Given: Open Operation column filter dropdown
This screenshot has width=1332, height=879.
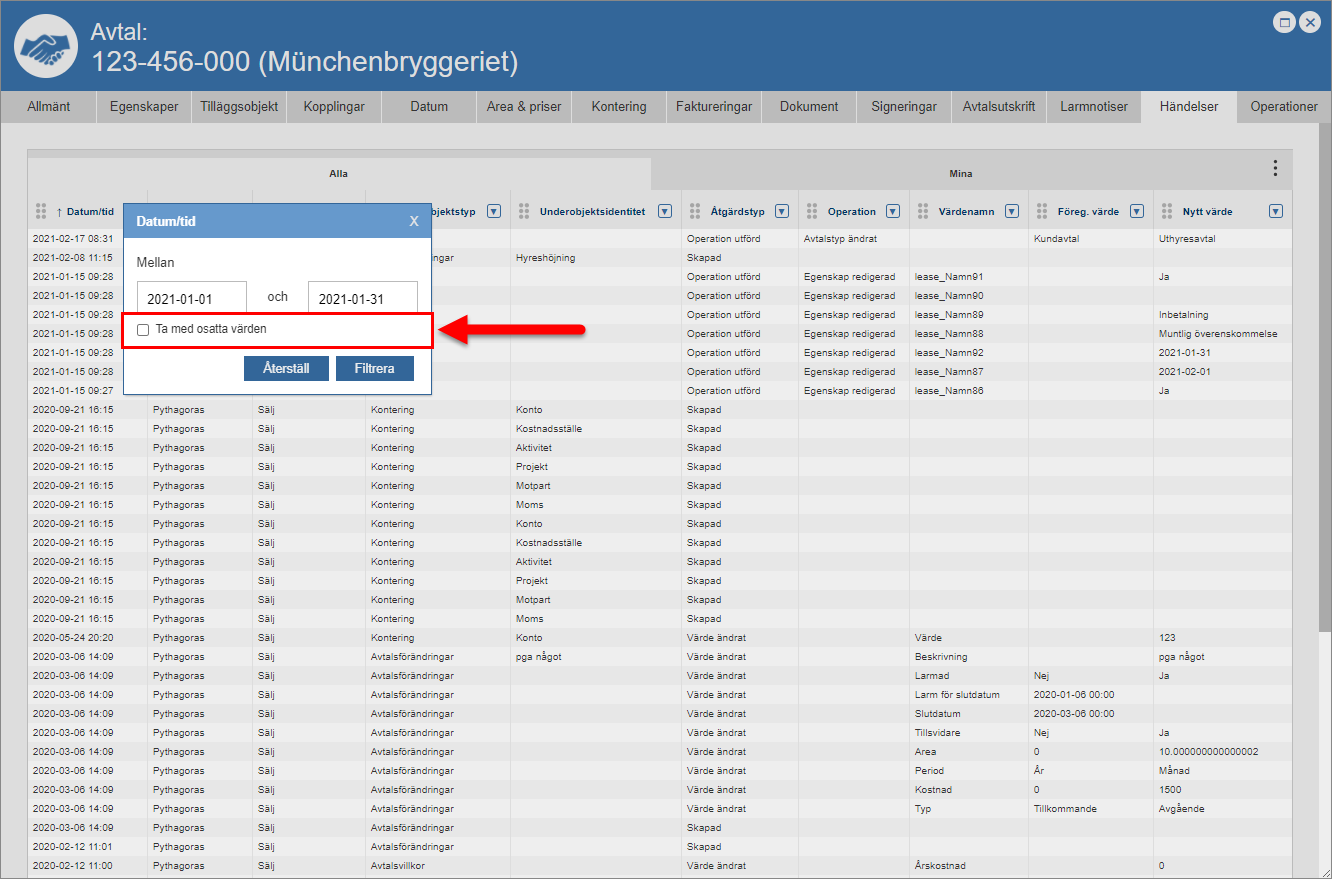Looking at the screenshot, I should coord(892,211).
